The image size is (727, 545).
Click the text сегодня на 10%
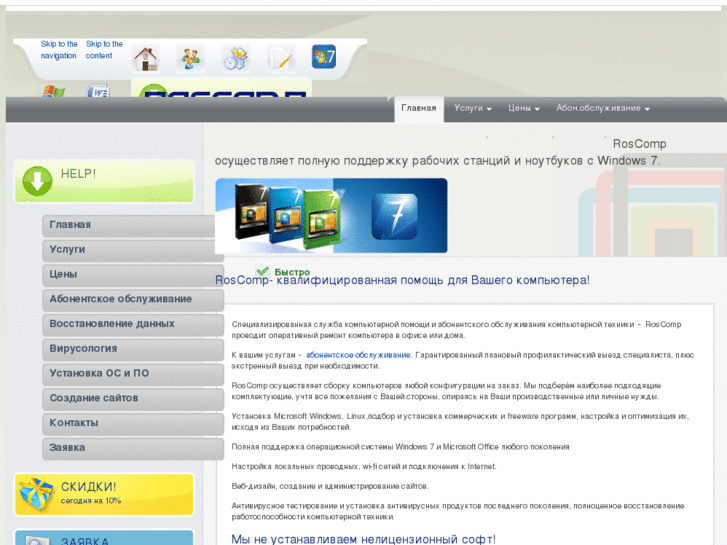[91, 501]
